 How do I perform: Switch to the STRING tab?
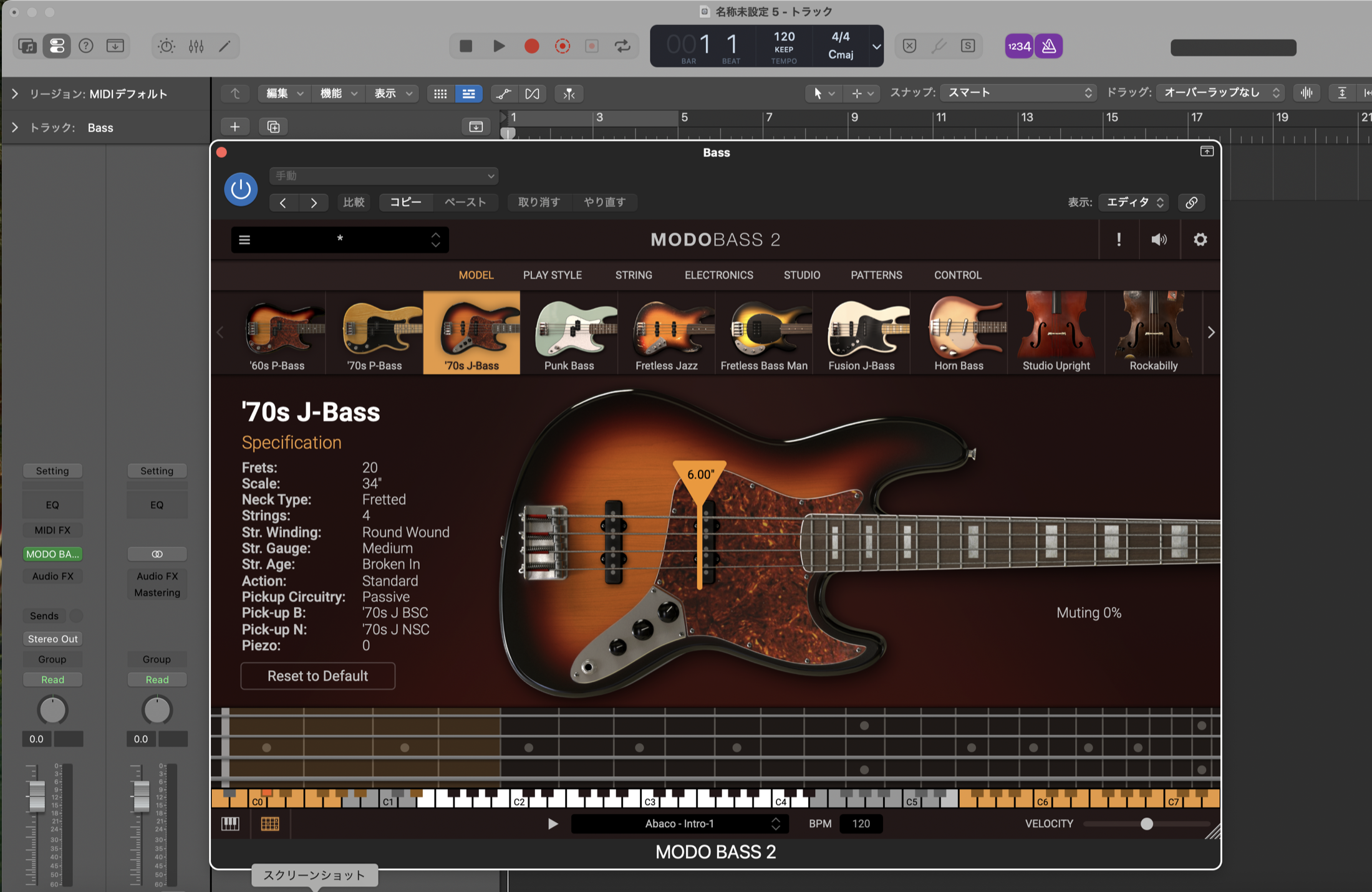point(634,275)
